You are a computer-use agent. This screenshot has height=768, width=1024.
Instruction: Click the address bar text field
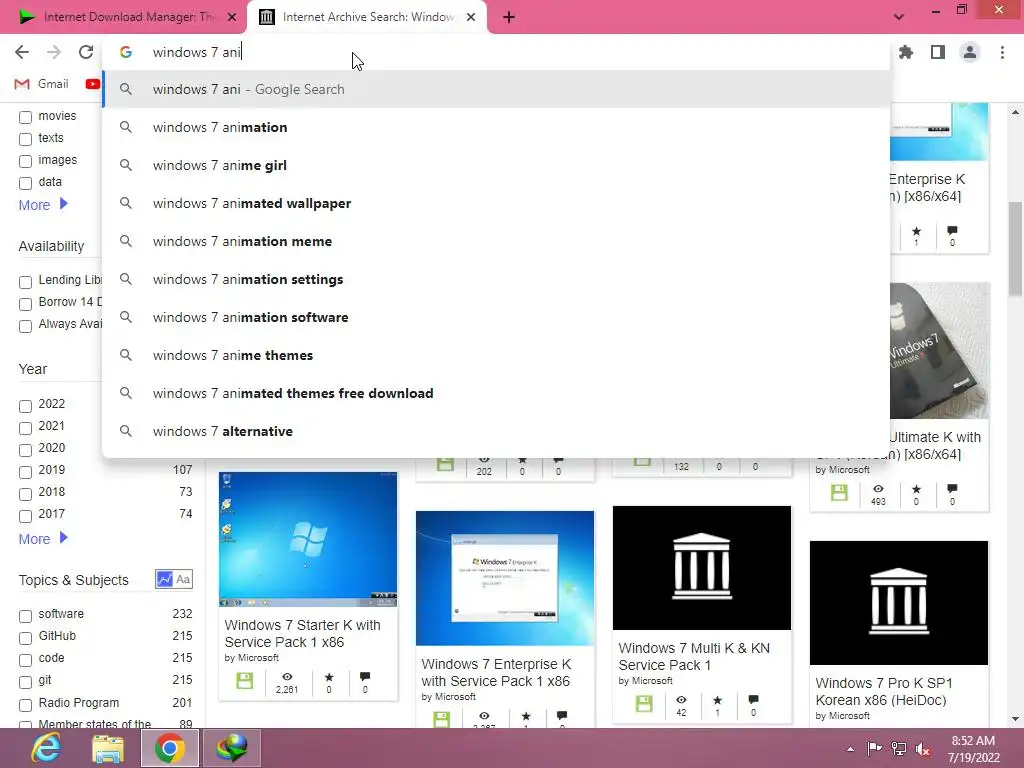tap(496, 52)
